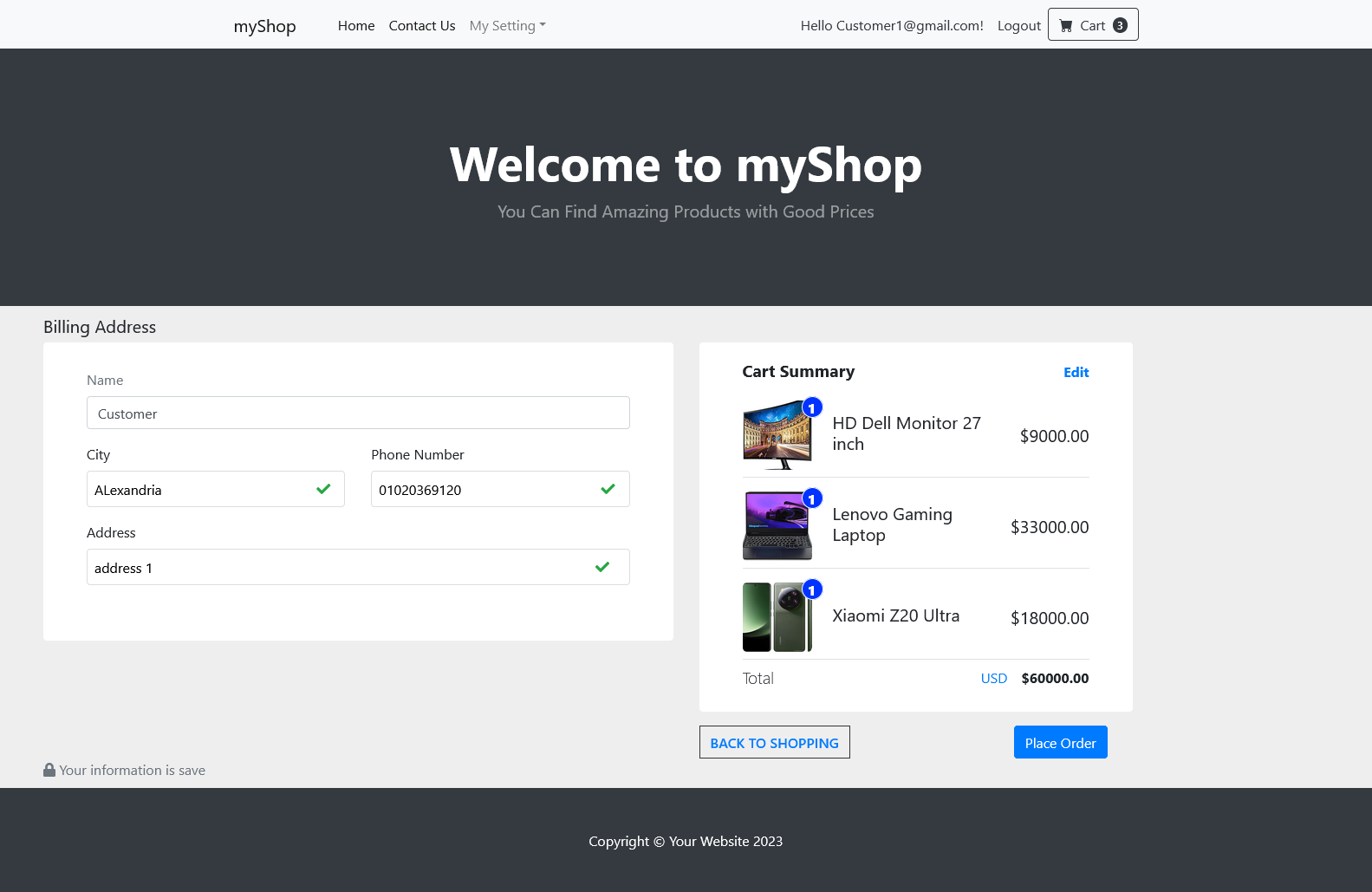Screen dimensions: 1372x892
Task: Click the shopping cart icon in navbar
Action: [x=1066, y=26]
